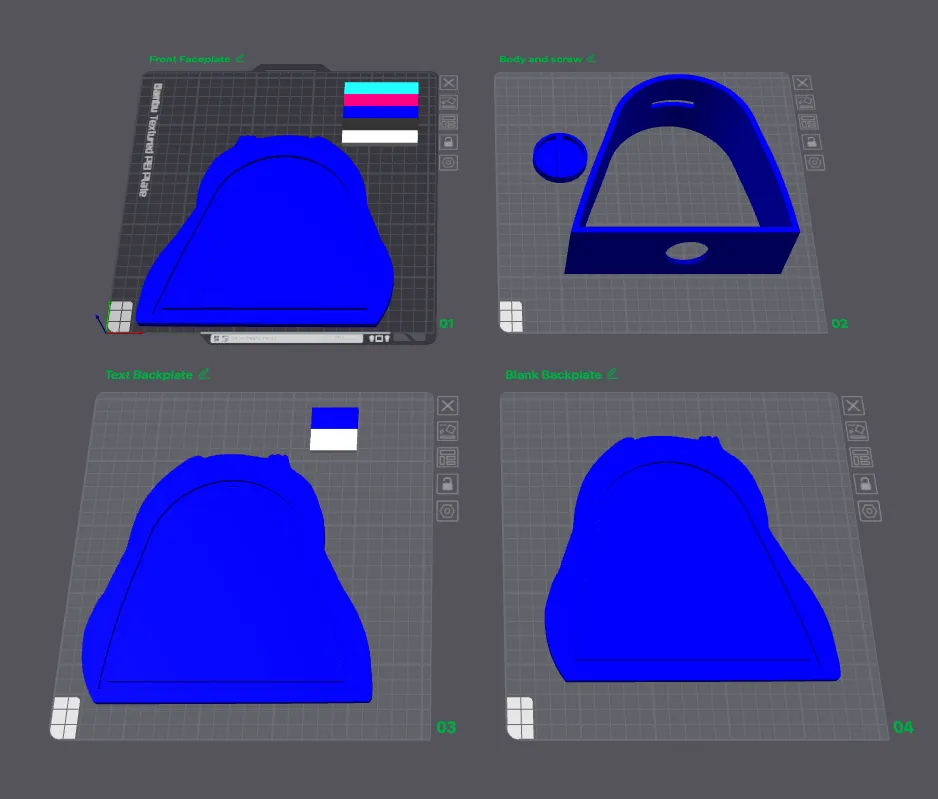Select the round screw model on plate 02
The image size is (938, 799).
tap(560, 157)
